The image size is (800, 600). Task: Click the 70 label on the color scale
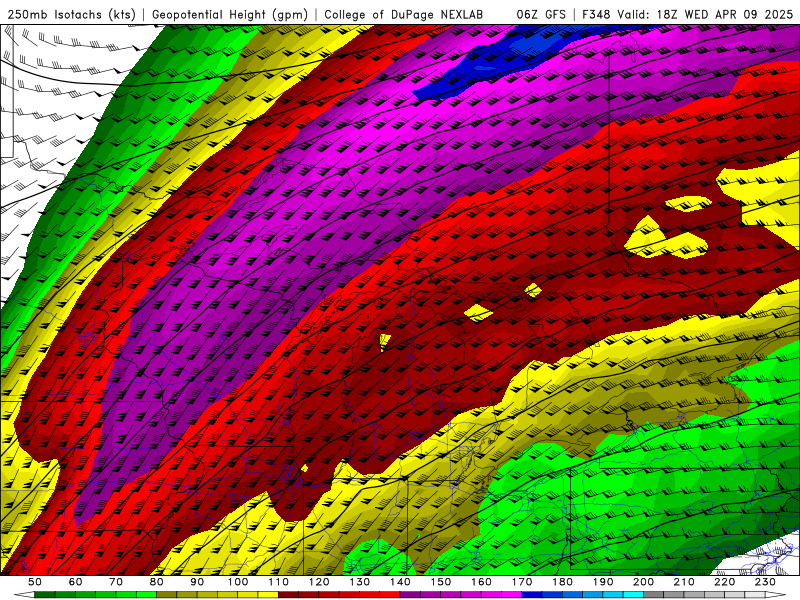[x=116, y=582]
